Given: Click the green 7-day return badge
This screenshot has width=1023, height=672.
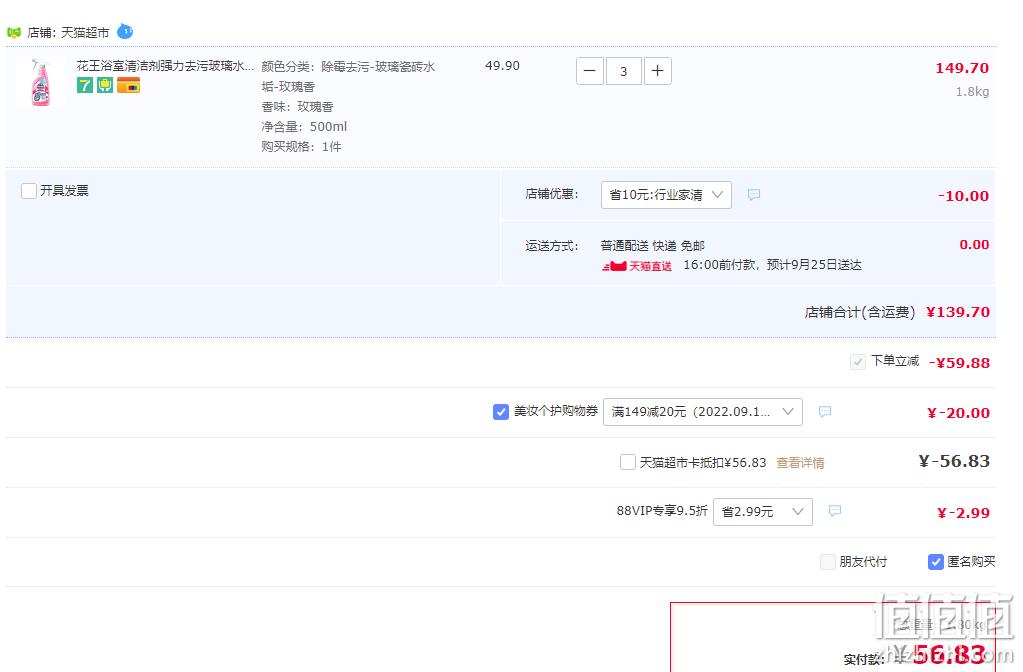Looking at the screenshot, I should pos(85,85).
